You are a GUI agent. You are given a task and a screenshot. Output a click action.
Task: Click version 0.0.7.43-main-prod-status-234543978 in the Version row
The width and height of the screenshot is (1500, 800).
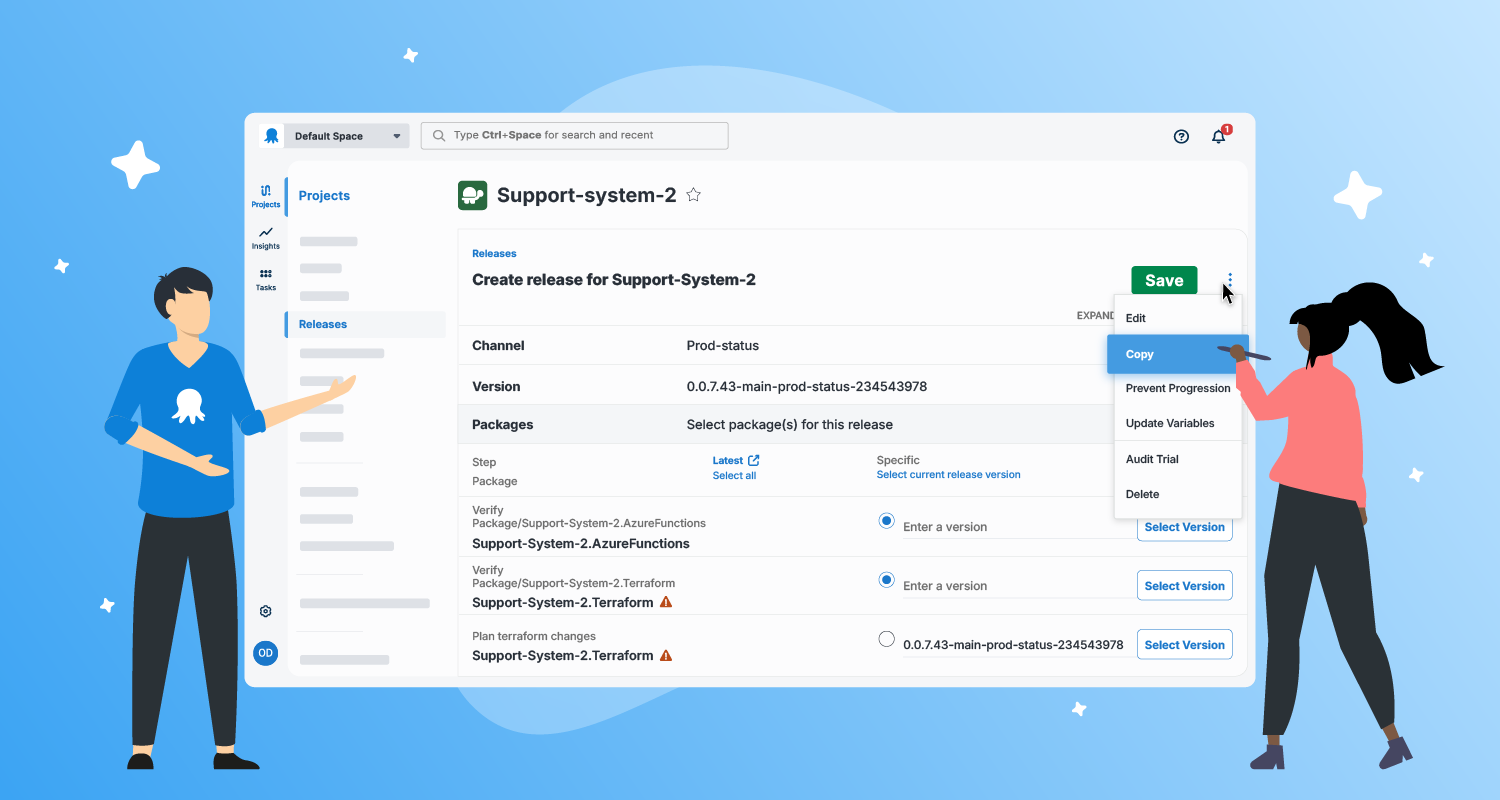pos(807,387)
